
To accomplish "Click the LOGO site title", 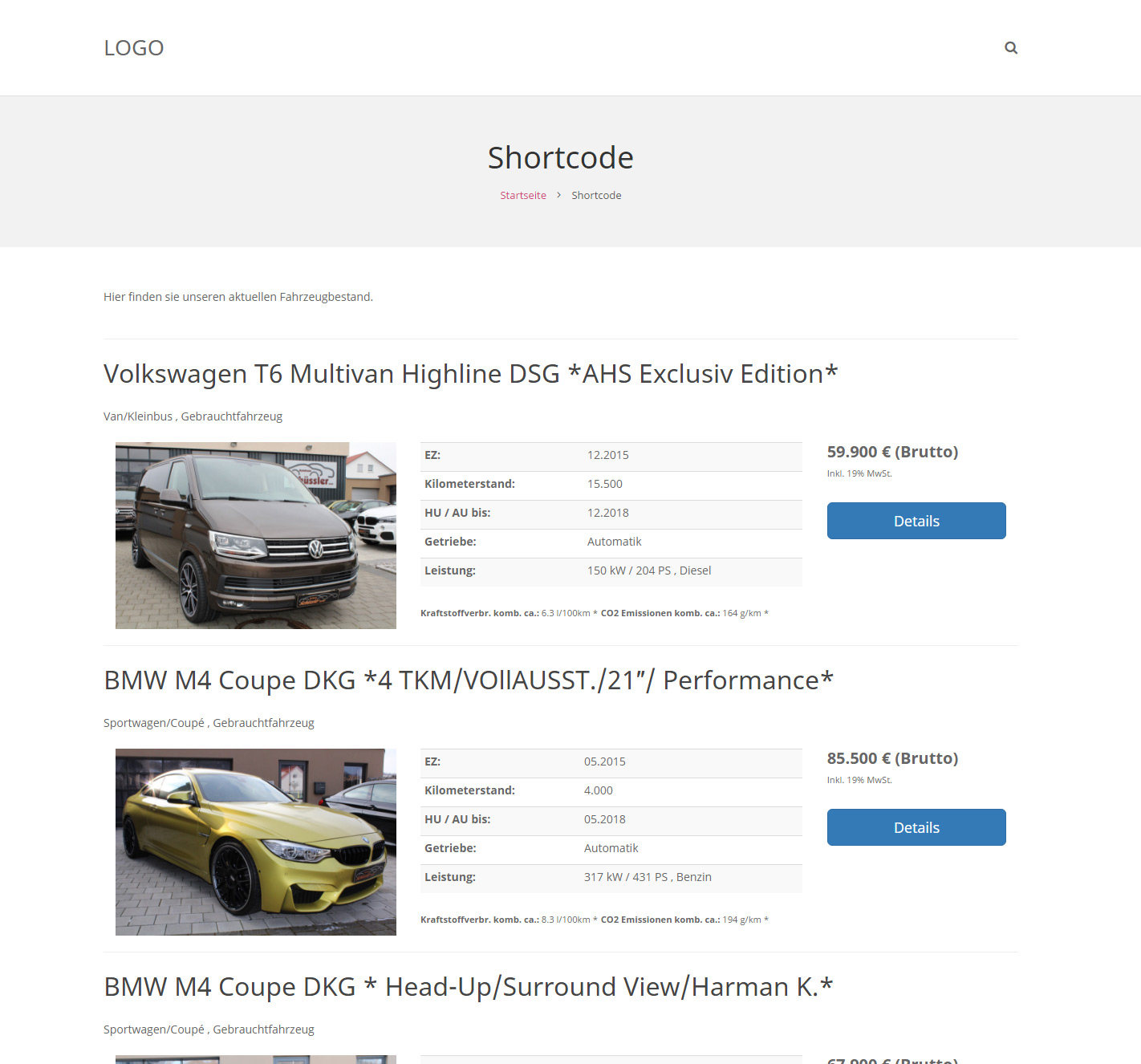I will (x=134, y=48).
